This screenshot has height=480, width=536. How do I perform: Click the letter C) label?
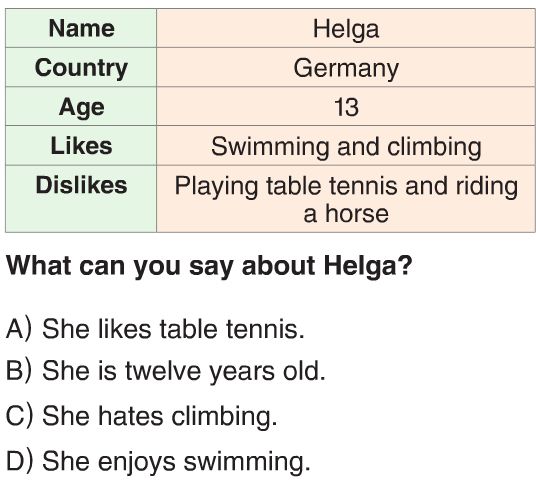pos(19,416)
